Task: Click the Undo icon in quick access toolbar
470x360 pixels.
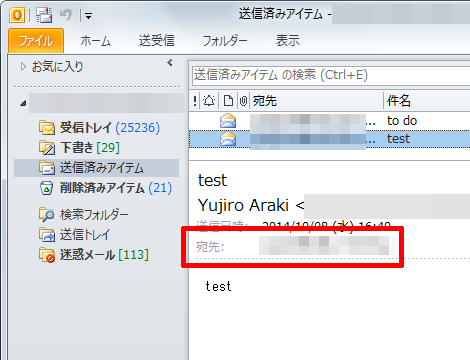Action: 66,15
